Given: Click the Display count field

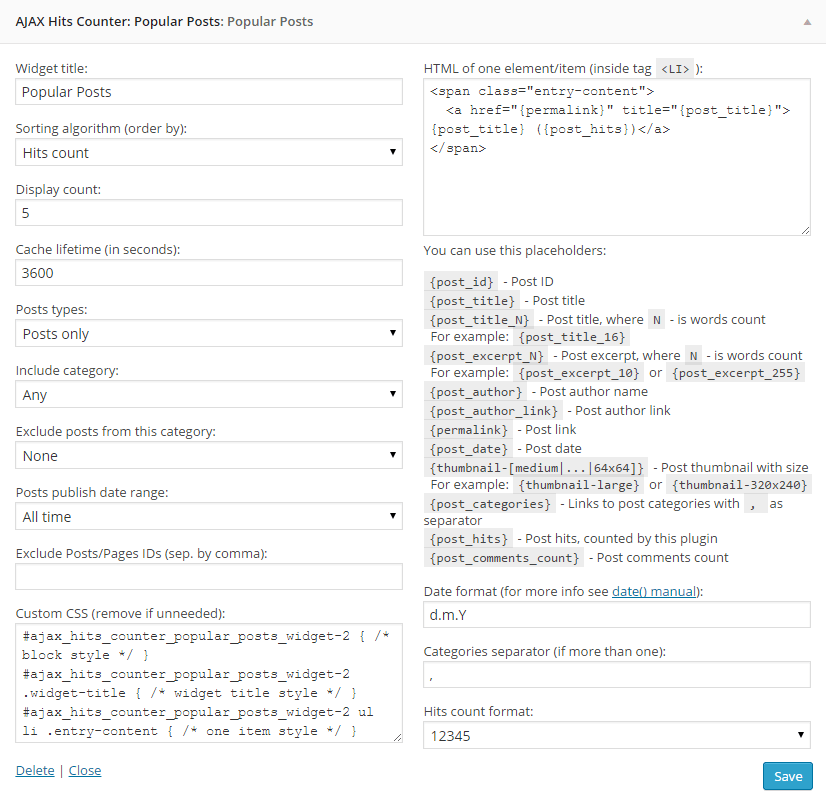Looking at the screenshot, I should tap(209, 213).
